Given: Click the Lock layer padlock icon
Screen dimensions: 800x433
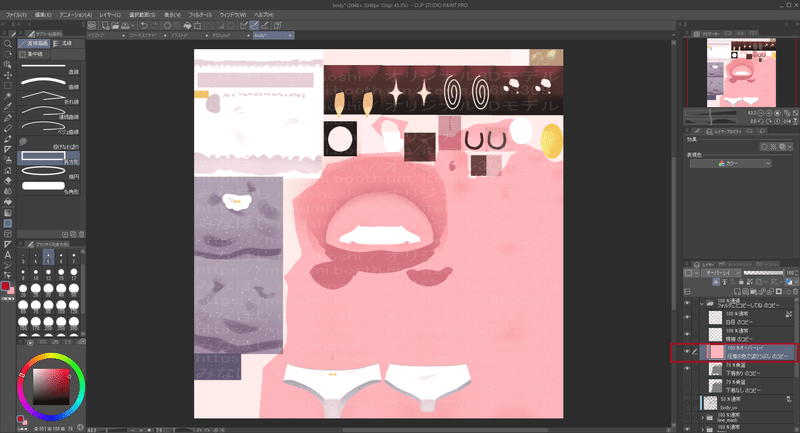Looking at the screenshot, I should [741, 282].
